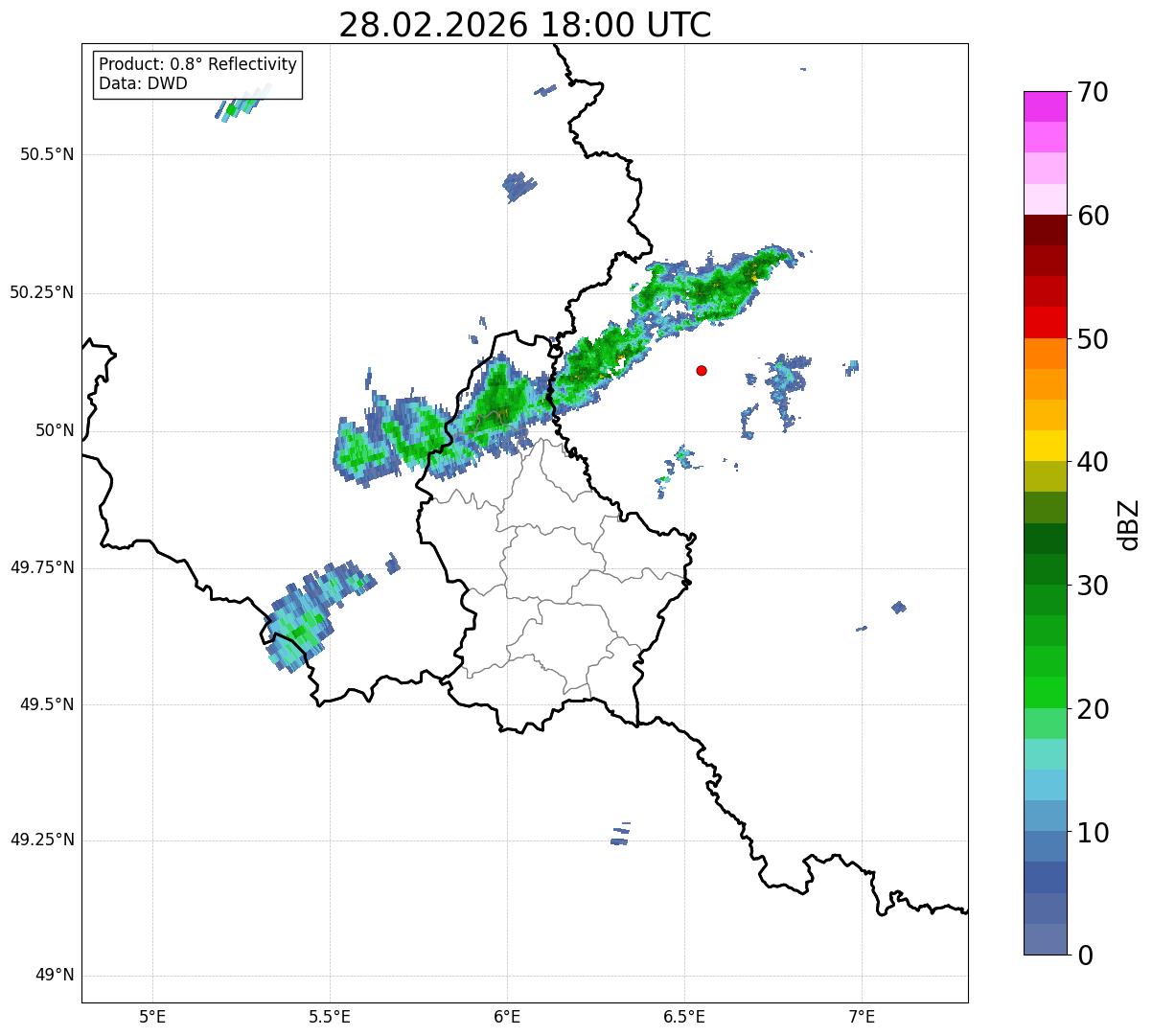The image size is (1152, 1036).
Task: Click the red location marker dot
Action: coord(702,370)
